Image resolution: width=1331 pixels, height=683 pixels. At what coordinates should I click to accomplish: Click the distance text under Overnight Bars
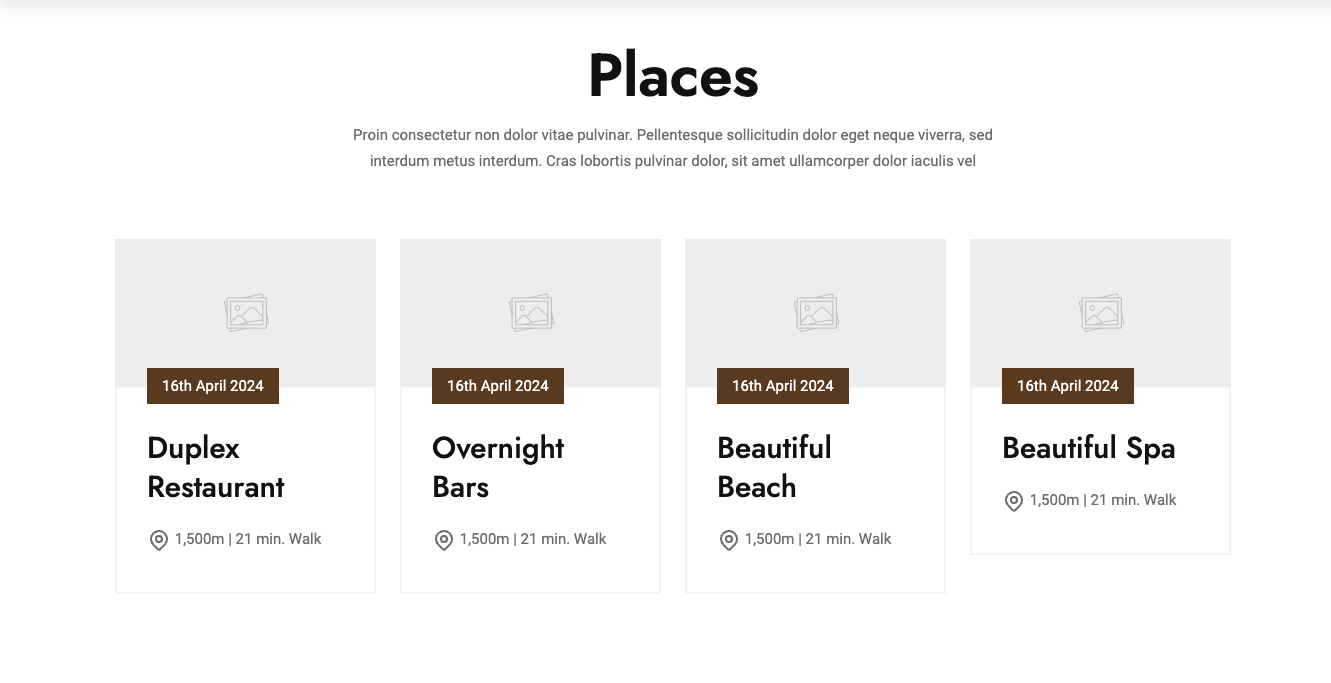pyautogui.click(x=484, y=539)
